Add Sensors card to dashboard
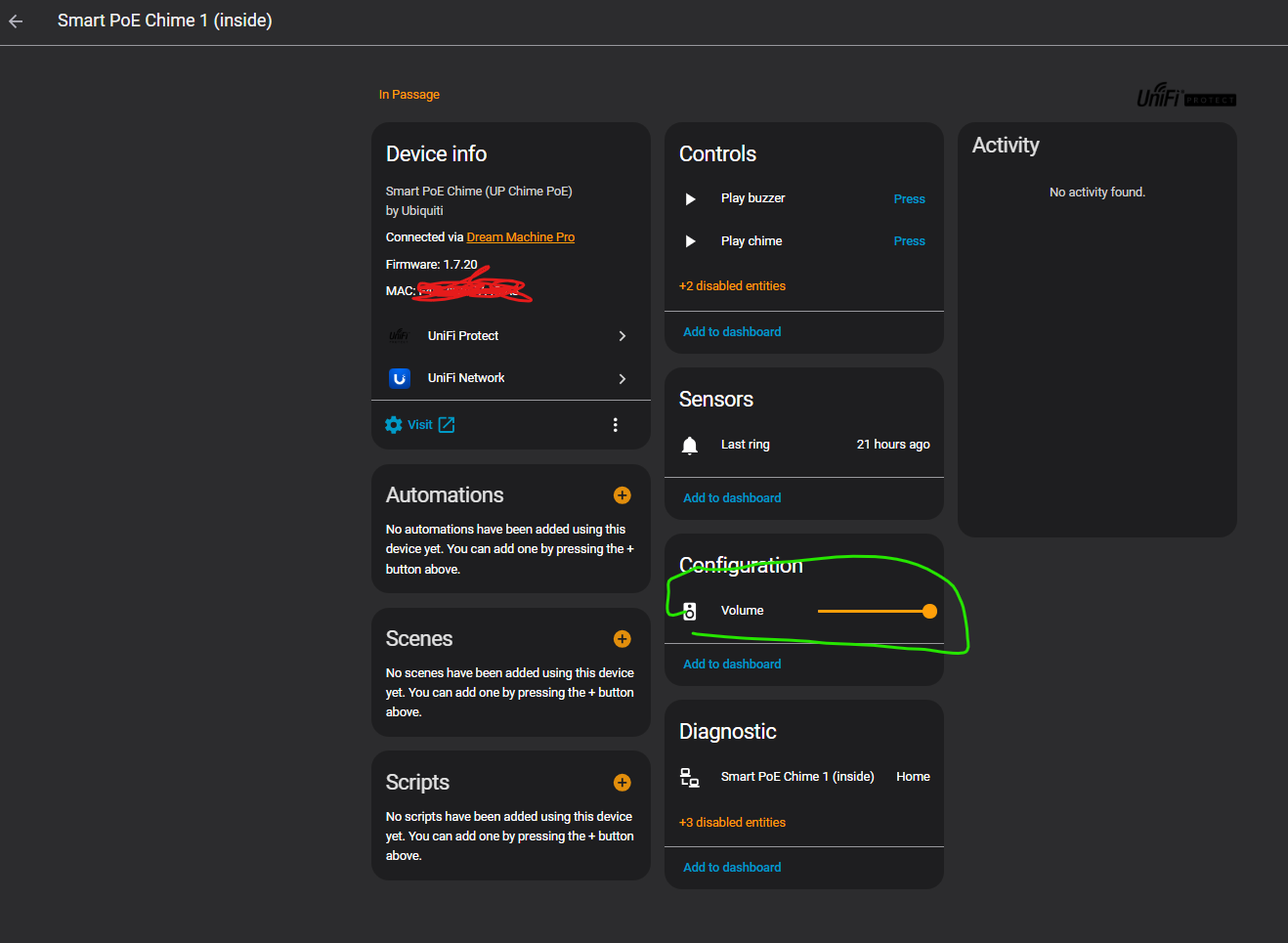 click(x=732, y=498)
